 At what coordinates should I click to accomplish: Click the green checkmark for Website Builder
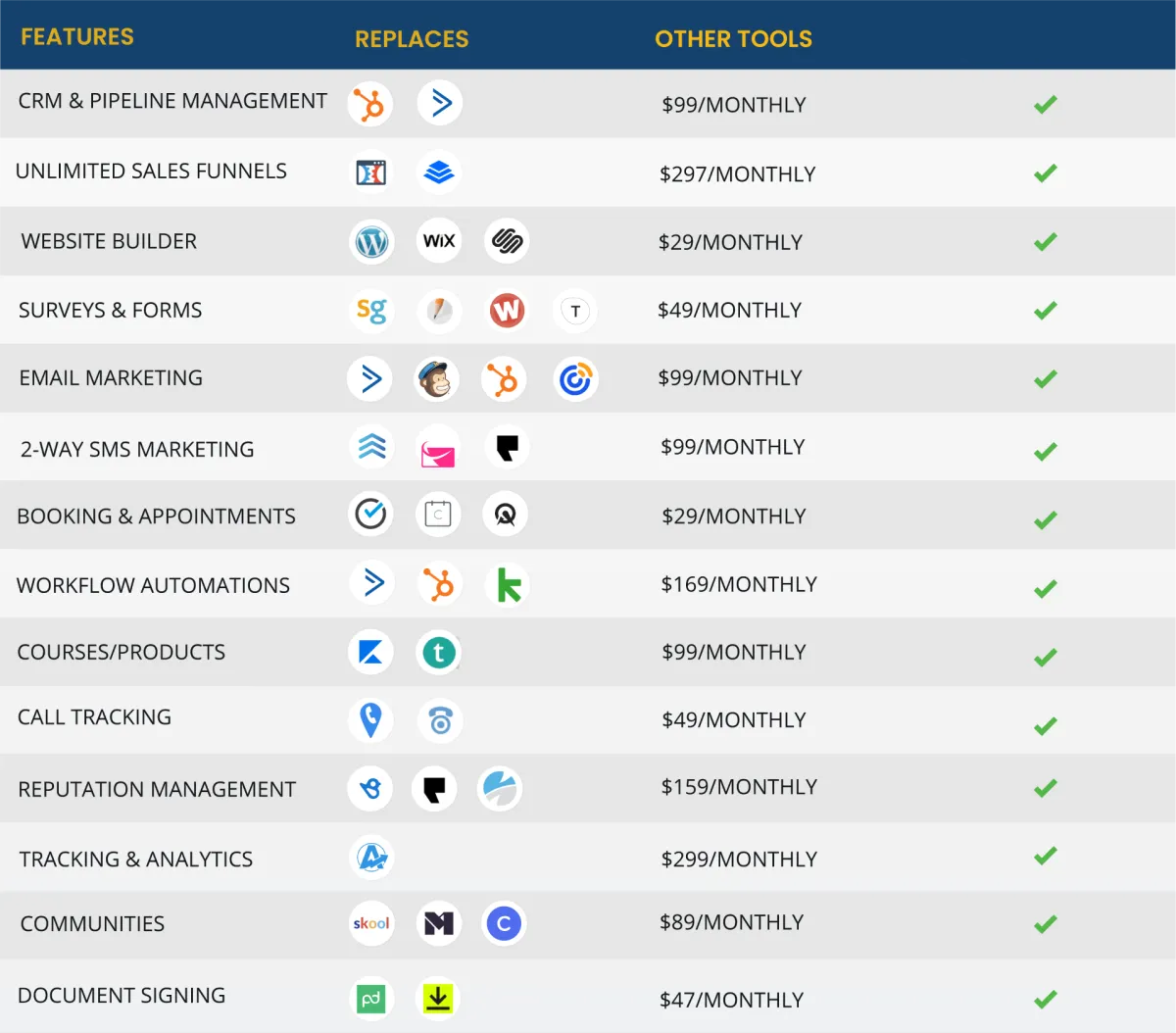1046,241
